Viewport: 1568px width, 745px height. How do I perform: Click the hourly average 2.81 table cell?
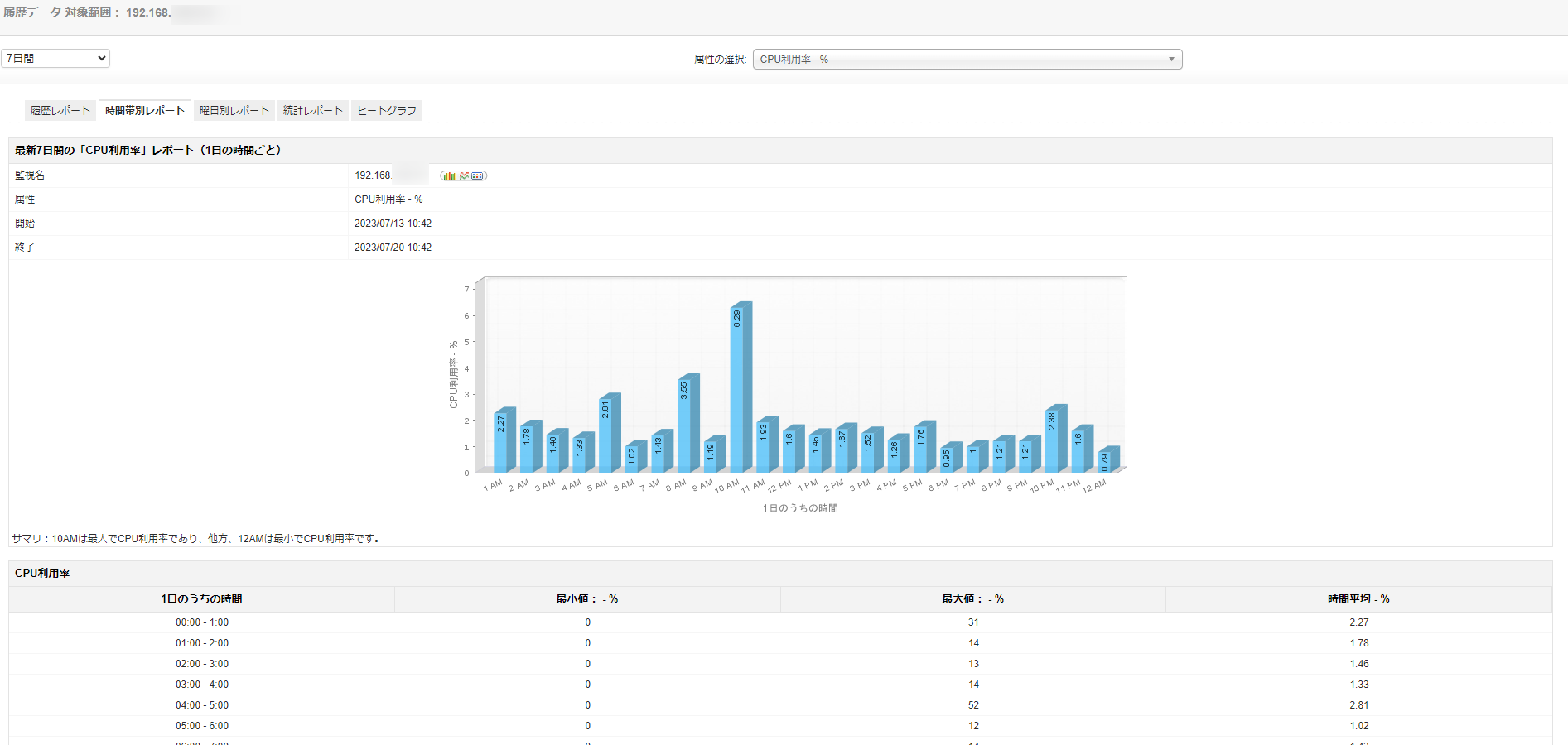click(1359, 705)
